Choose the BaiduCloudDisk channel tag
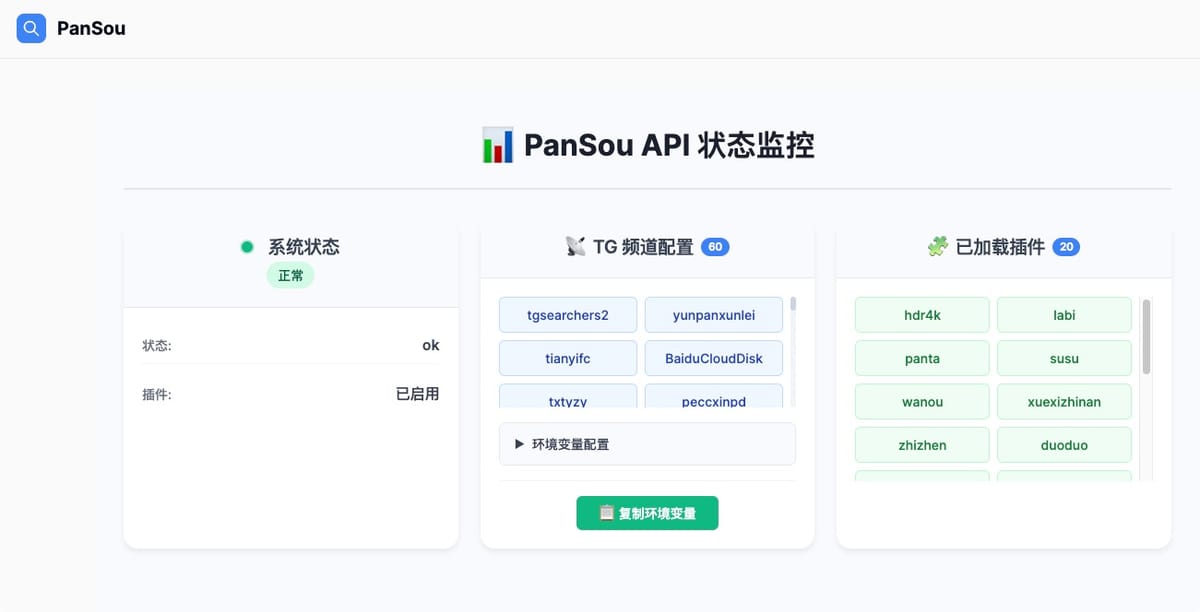 point(713,358)
